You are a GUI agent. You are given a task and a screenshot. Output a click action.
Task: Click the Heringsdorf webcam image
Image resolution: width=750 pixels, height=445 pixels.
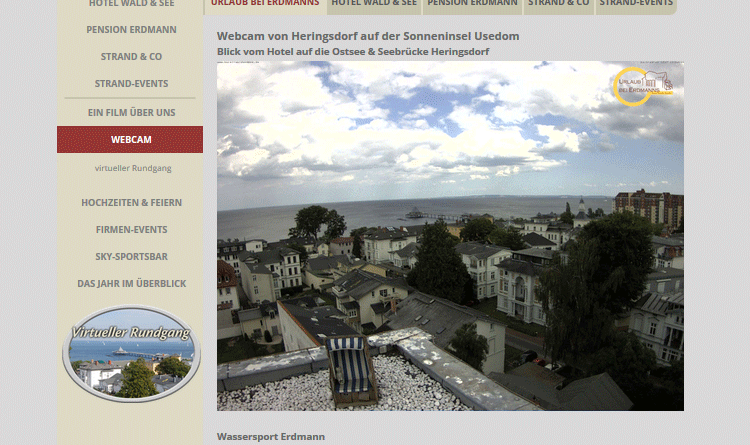point(450,236)
